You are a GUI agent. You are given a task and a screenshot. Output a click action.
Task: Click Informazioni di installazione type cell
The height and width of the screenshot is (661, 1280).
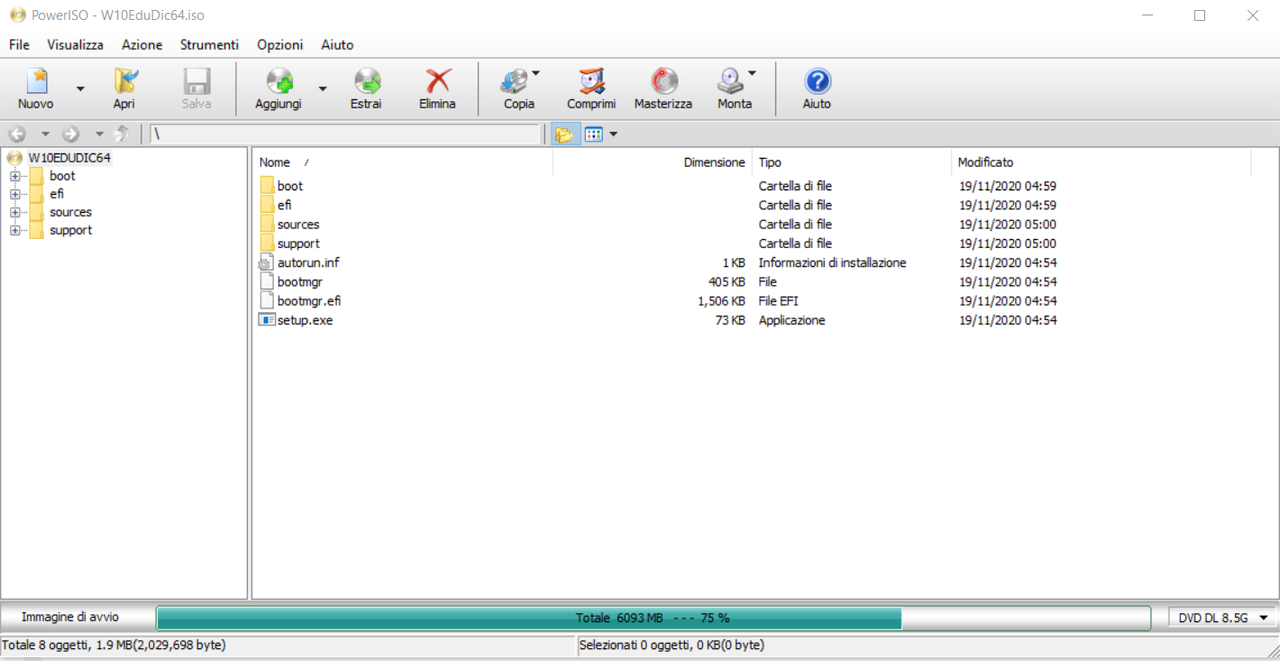pos(832,263)
